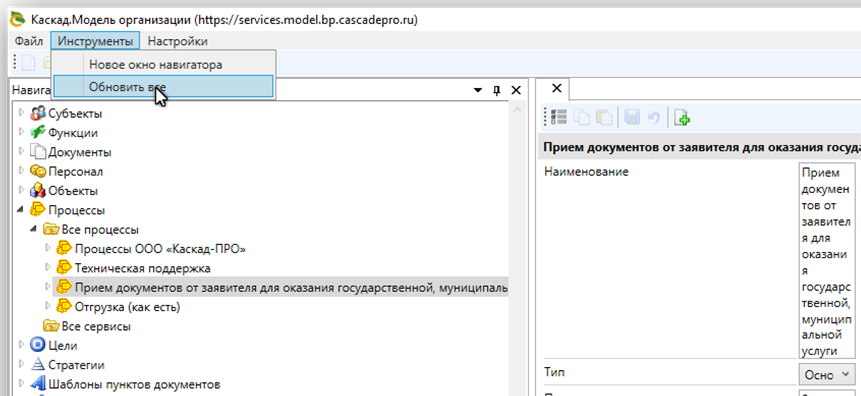Click the Все сервисы folder icon
861x396 pixels.
click(x=51, y=326)
